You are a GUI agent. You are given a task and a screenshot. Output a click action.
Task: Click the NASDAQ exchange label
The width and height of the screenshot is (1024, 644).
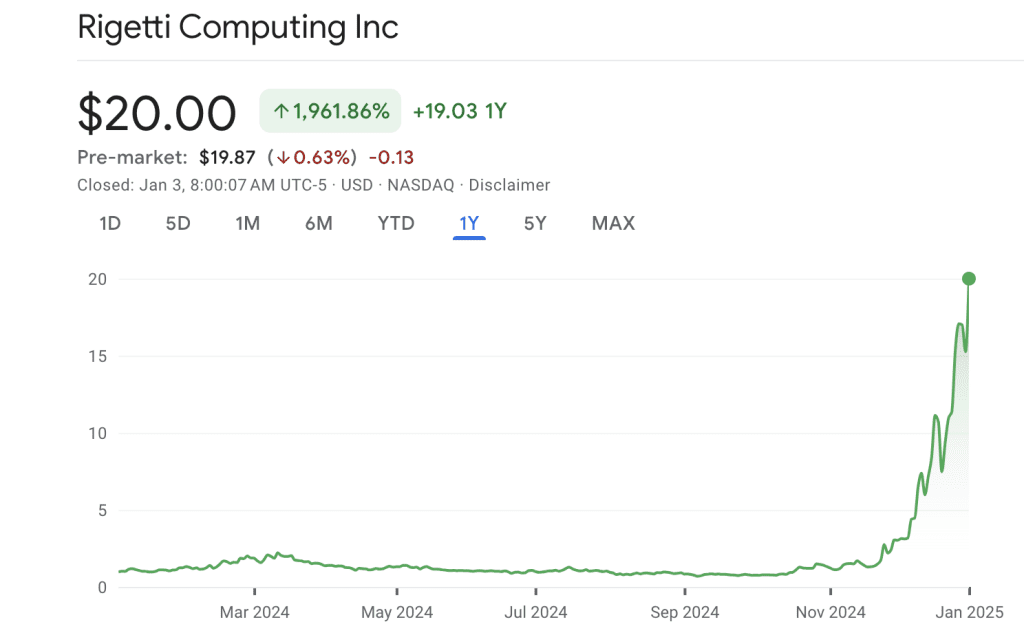pyautogui.click(x=420, y=185)
